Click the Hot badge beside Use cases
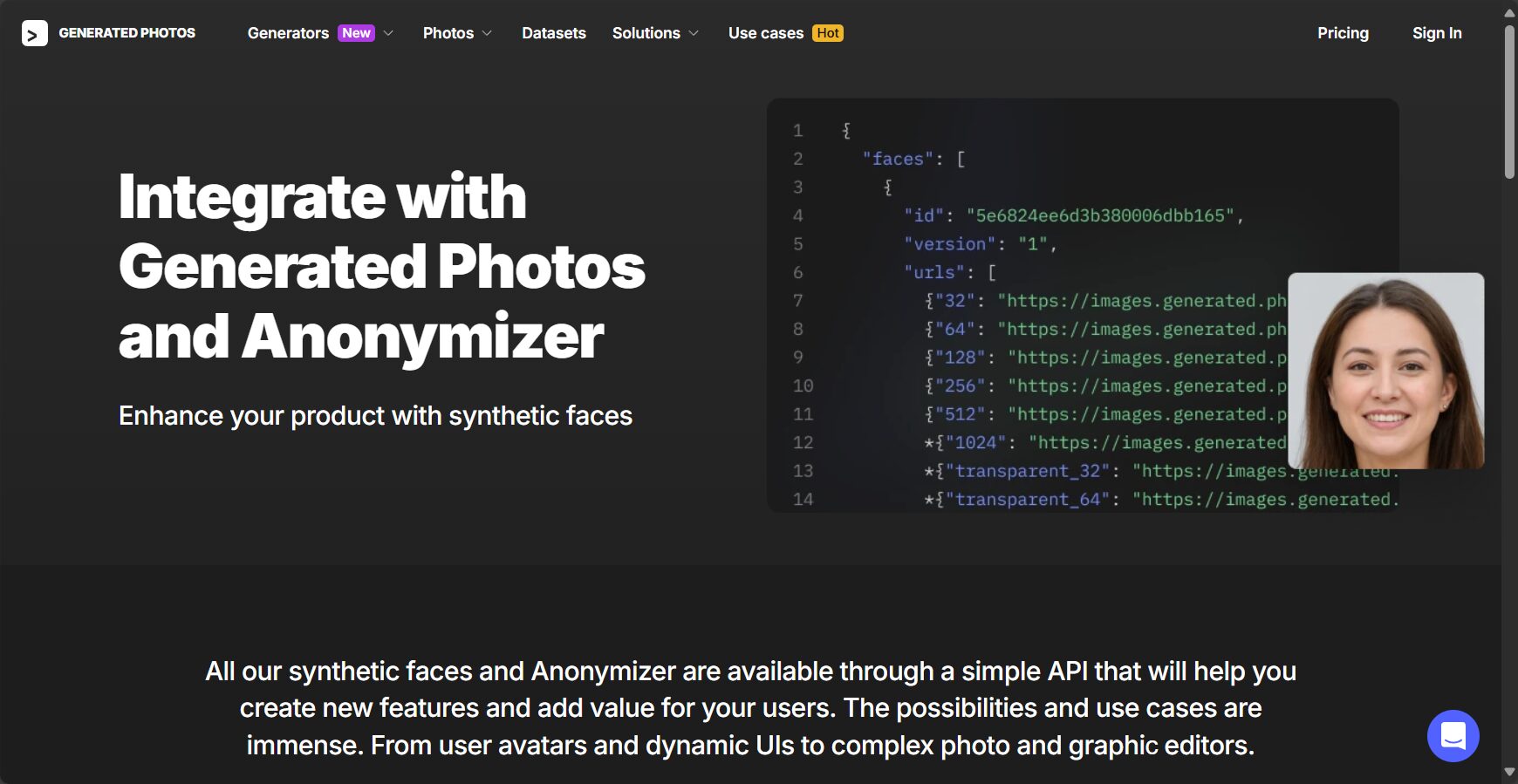The image size is (1518, 784). 828,33
